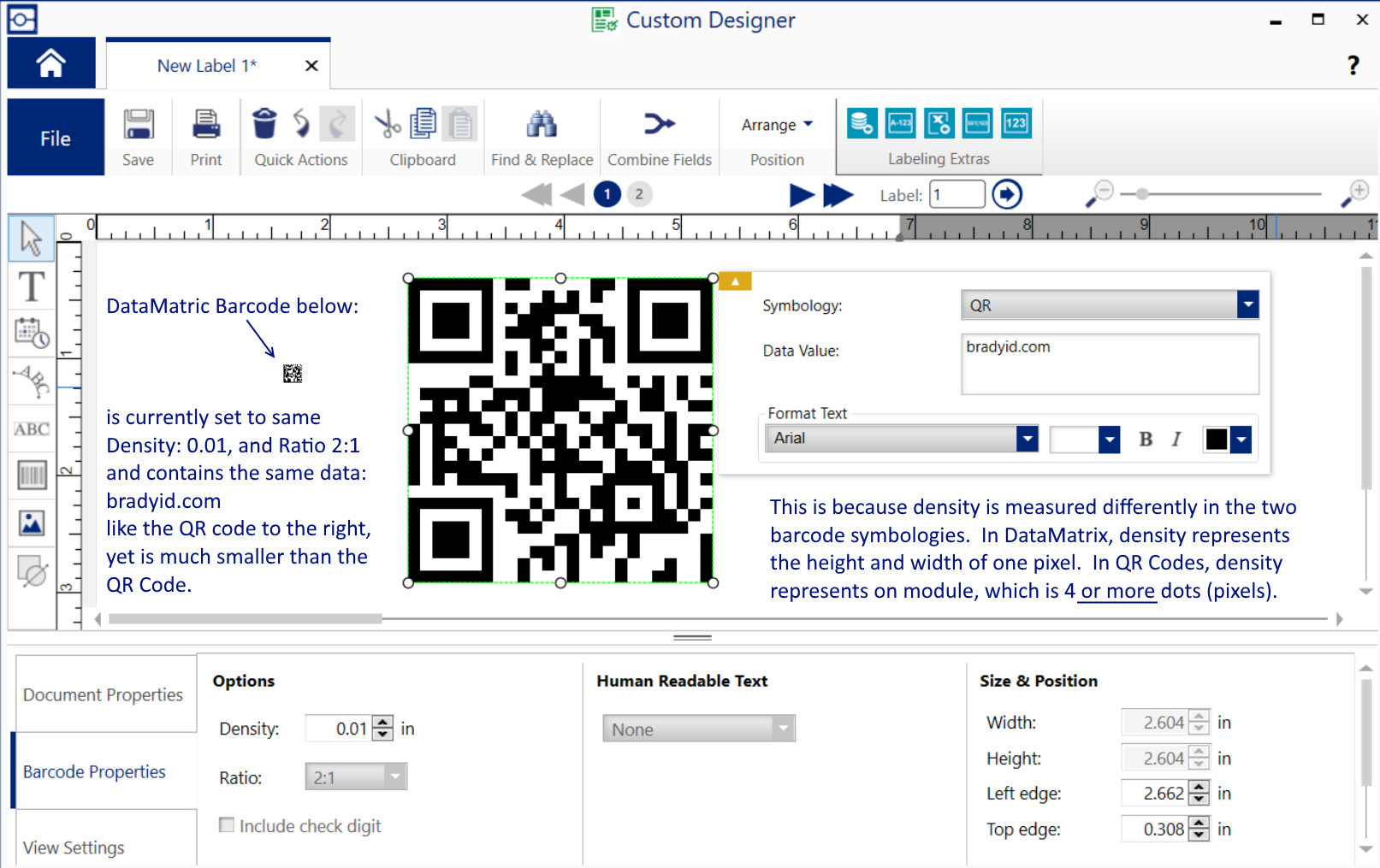Open the Ratio dropdown set to 2:1
The image size is (1380, 868).
tap(394, 776)
